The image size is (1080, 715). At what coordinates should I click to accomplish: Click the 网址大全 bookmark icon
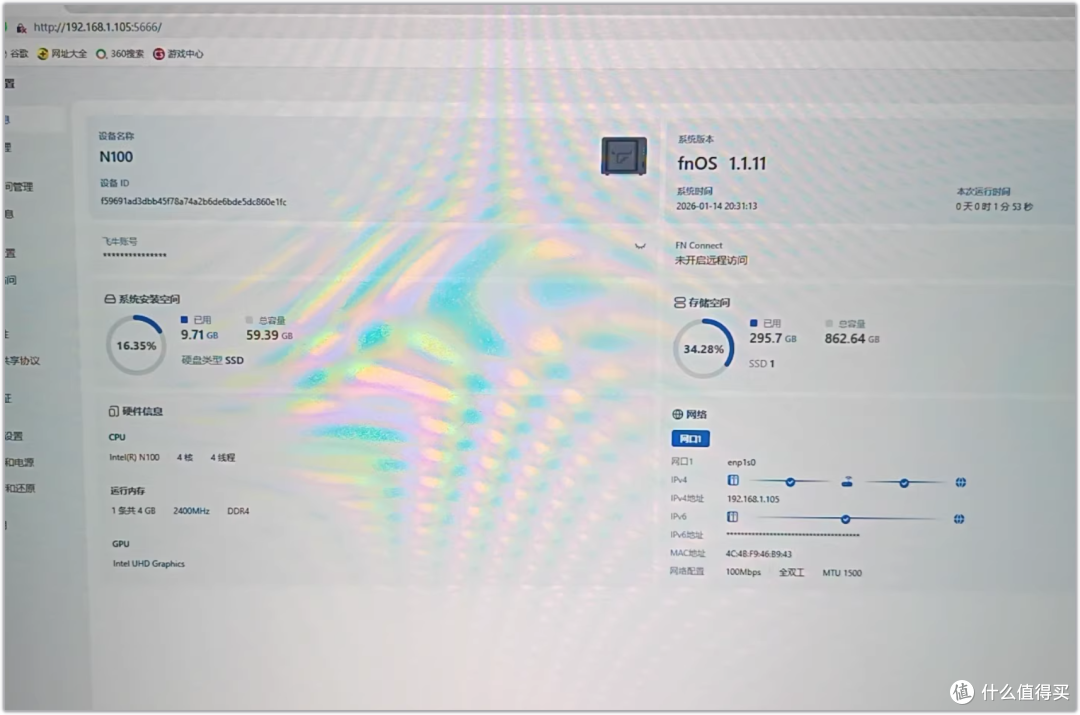click(x=43, y=54)
